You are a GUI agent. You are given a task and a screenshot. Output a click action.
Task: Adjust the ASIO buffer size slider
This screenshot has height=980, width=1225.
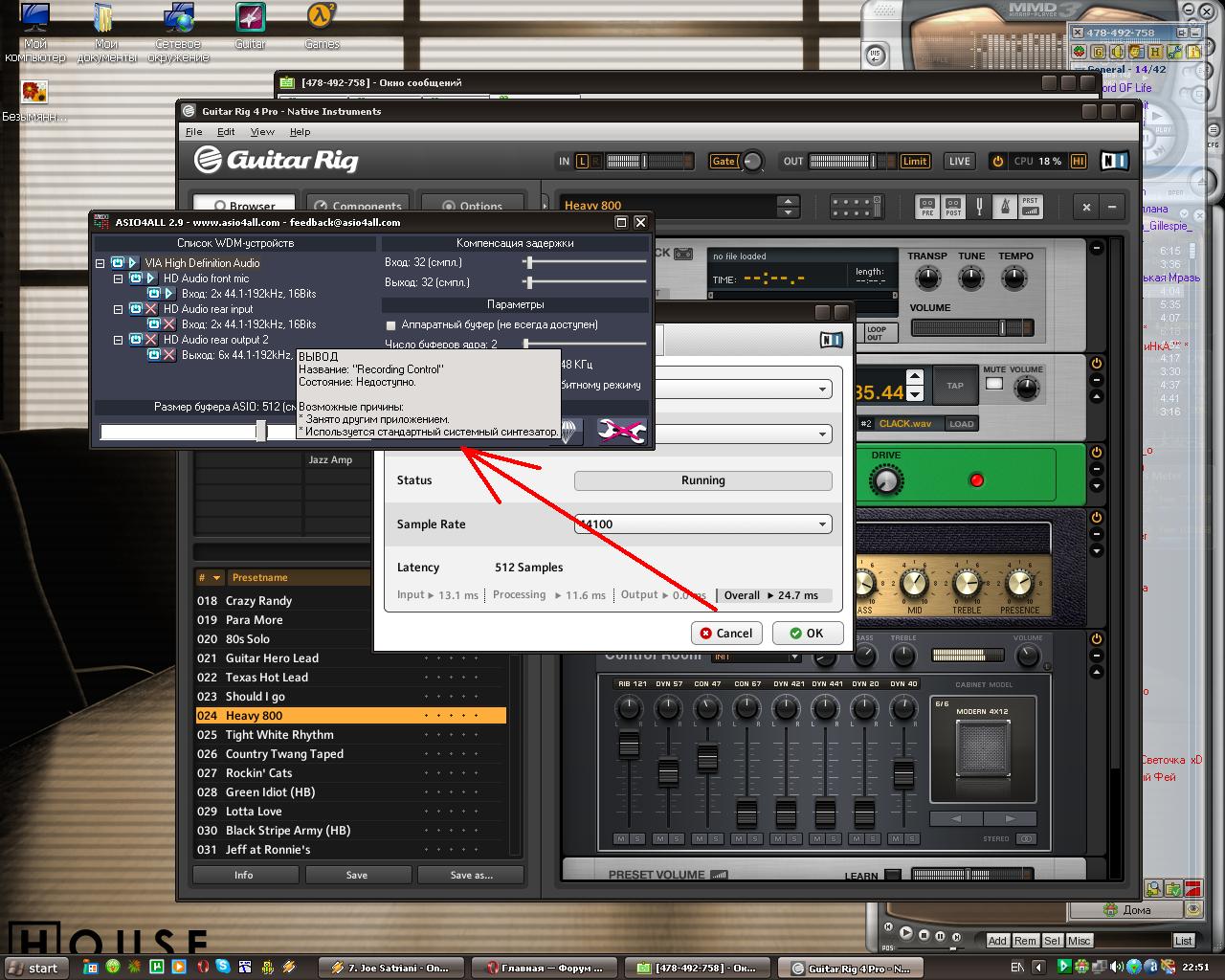(x=260, y=432)
